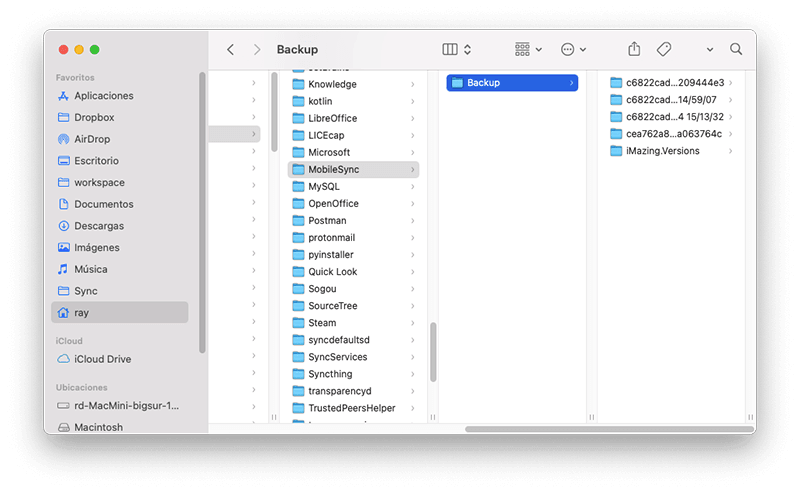The width and height of the screenshot is (800, 492).
Task: Select Dropbox in the sidebar
Action: 93,117
